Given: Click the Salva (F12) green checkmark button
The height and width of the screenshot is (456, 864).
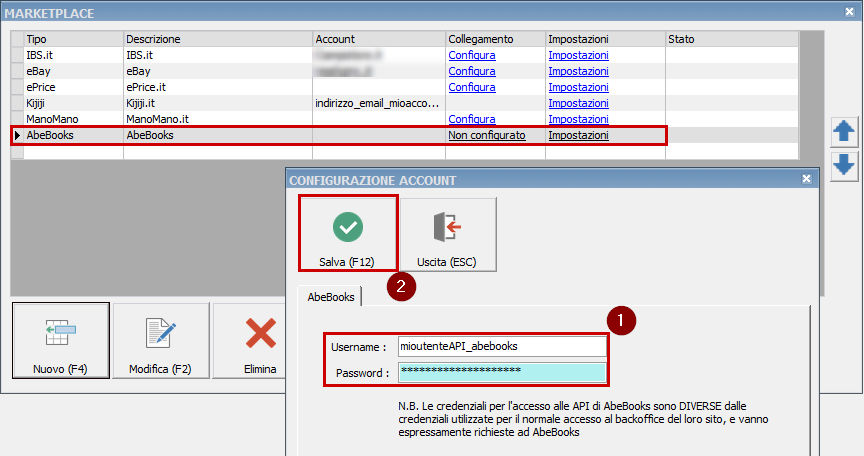Looking at the screenshot, I should 348,234.
